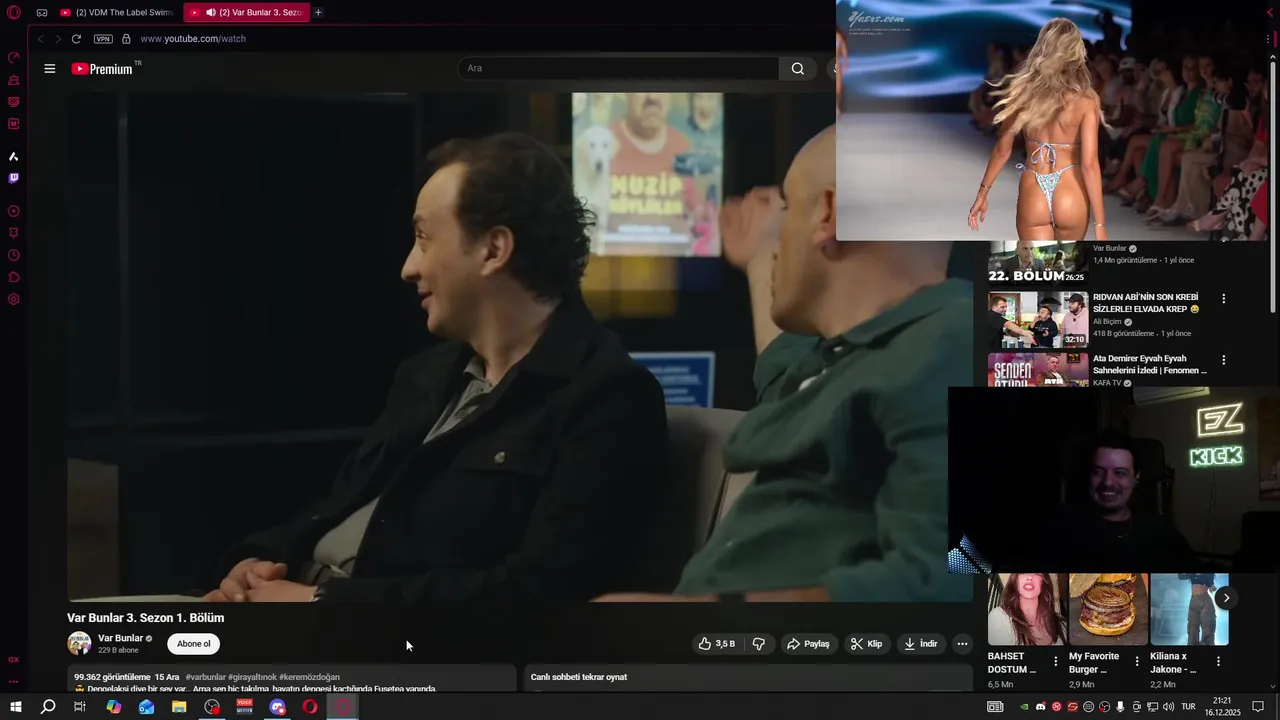1280x720 pixels.
Task: Replay live chat 'Canlı sohbeti tekrar oynat'
Action: click(x=579, y=677)
